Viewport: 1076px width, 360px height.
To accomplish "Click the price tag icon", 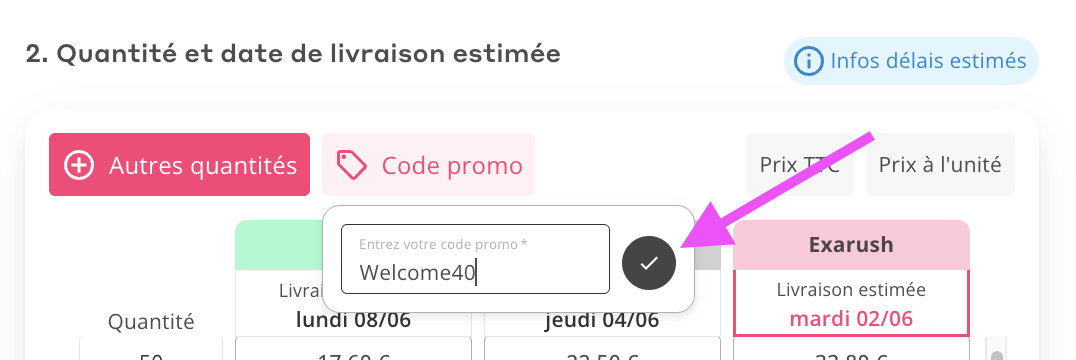I will [352, 165].
